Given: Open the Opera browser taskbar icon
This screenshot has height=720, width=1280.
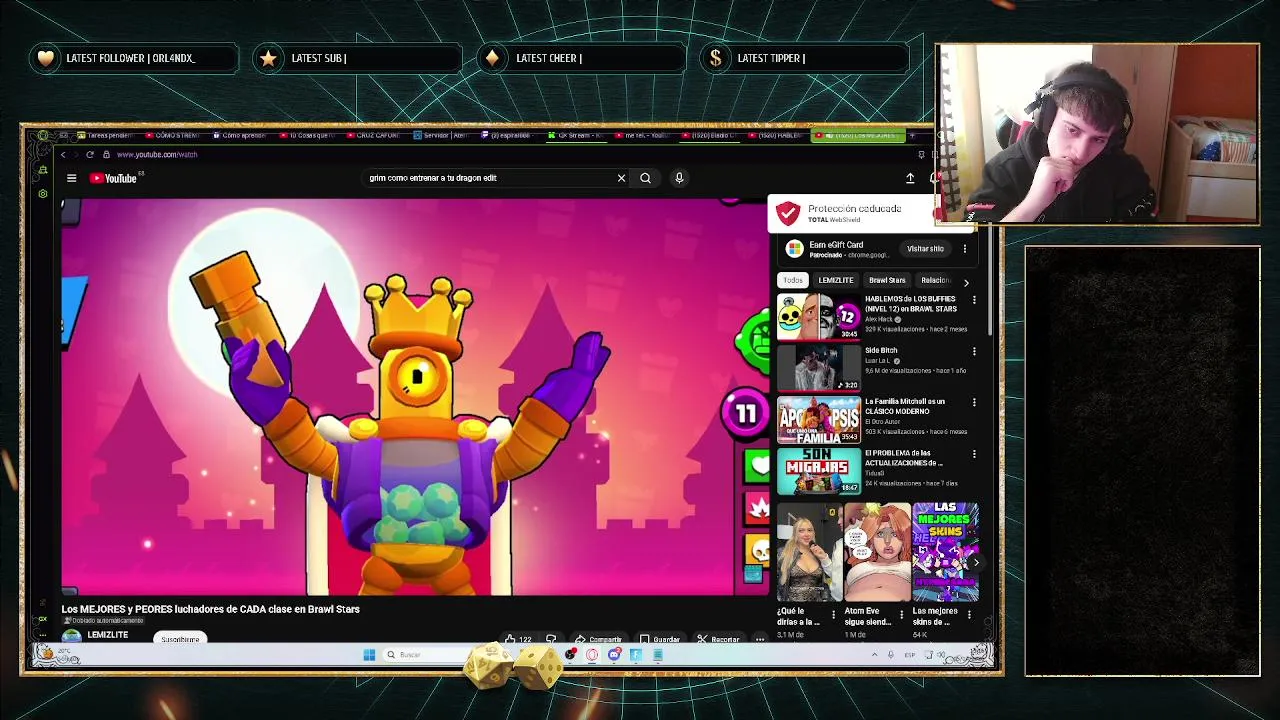Looking at the screenshot, I should pyautogui.click(x=592, y=655).
